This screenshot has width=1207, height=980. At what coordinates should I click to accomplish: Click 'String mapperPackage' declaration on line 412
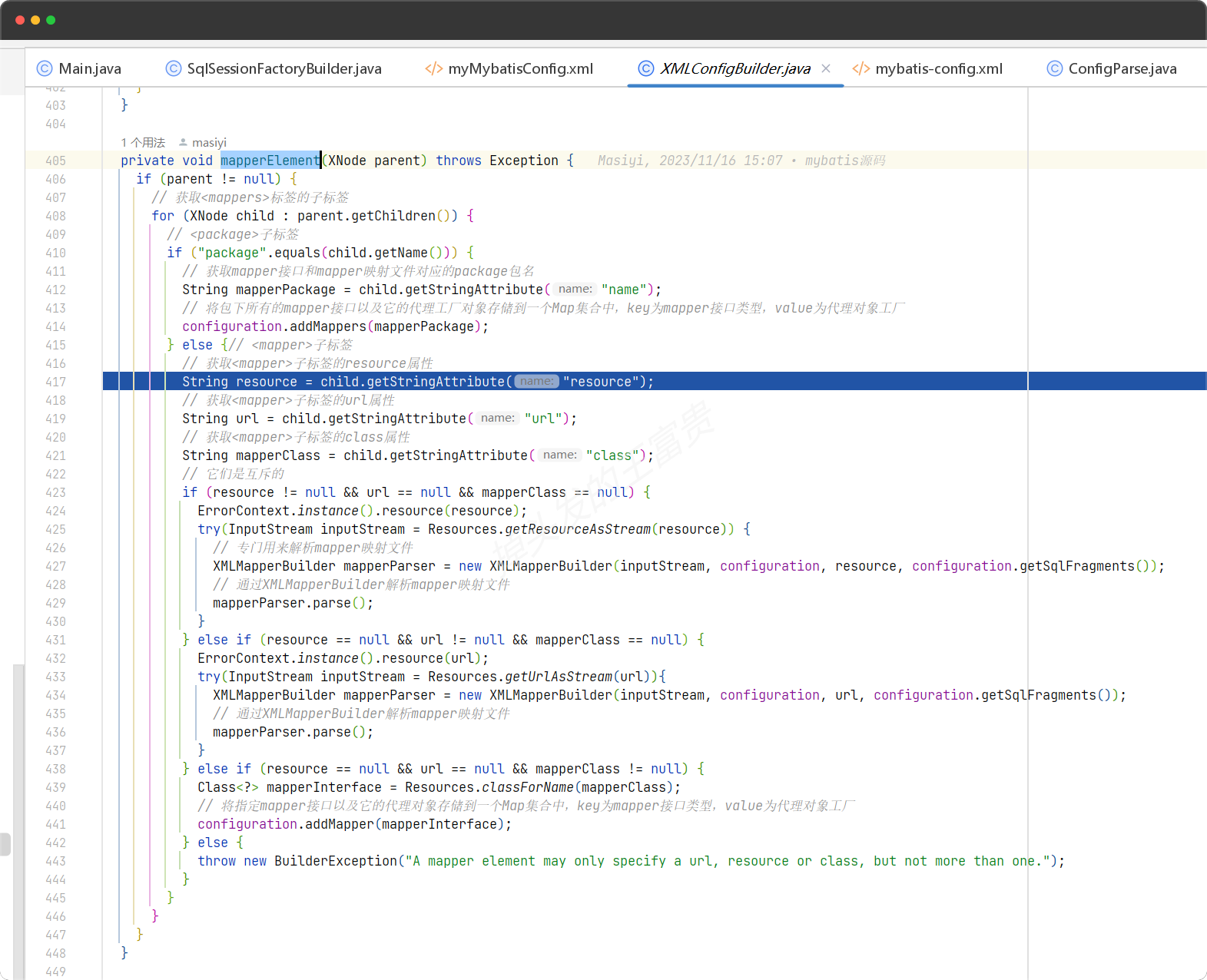[x=259, y=290]
